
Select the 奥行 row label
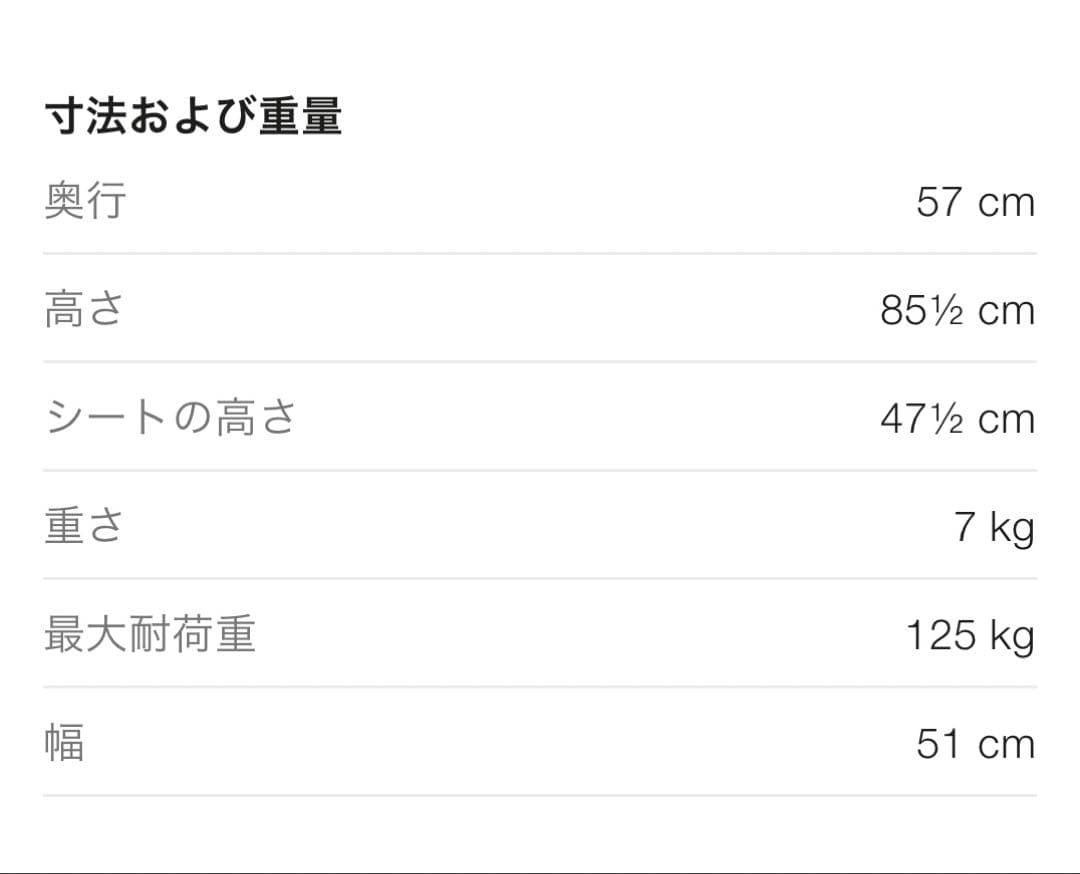tap(86, 201)
